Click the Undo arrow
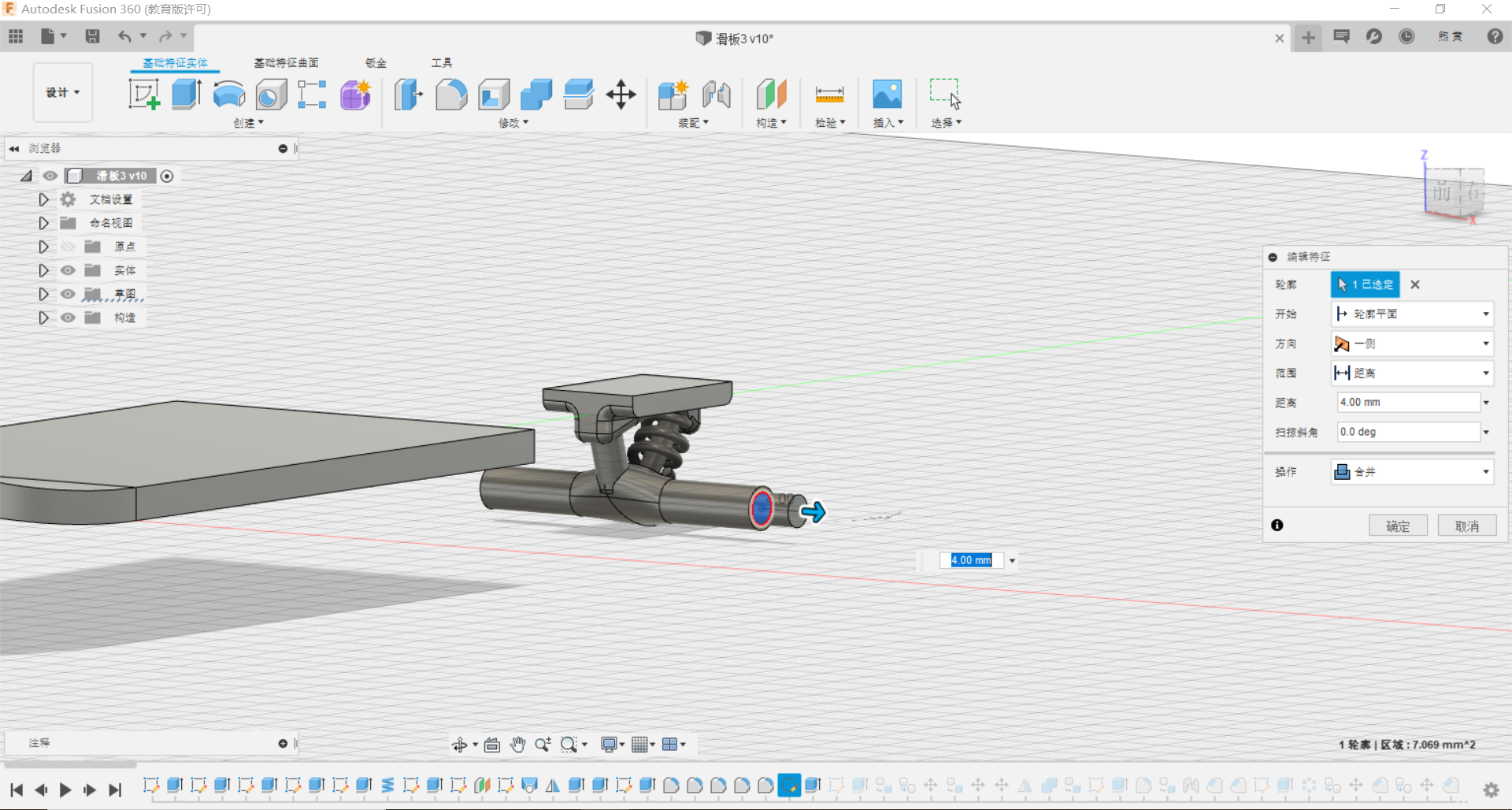1512x810 pixels. 124,36
